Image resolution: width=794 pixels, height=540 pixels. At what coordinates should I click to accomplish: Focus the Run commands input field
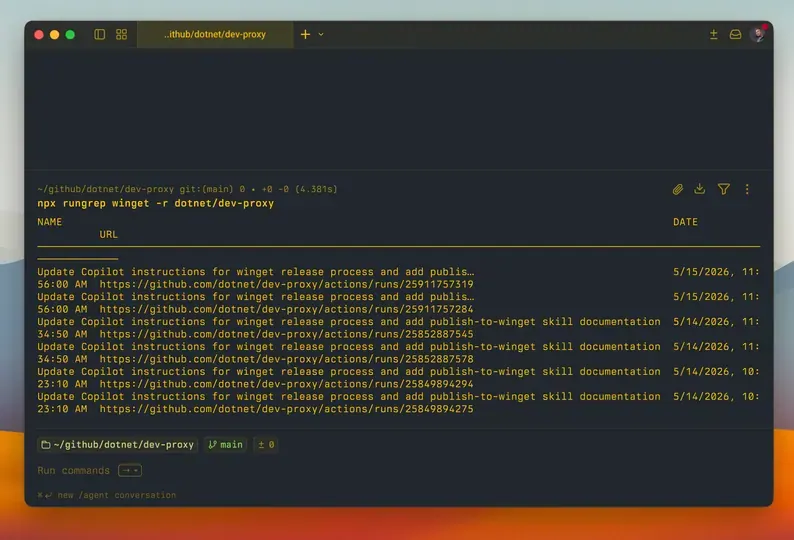pyautogui.click(x=73, y=471)
